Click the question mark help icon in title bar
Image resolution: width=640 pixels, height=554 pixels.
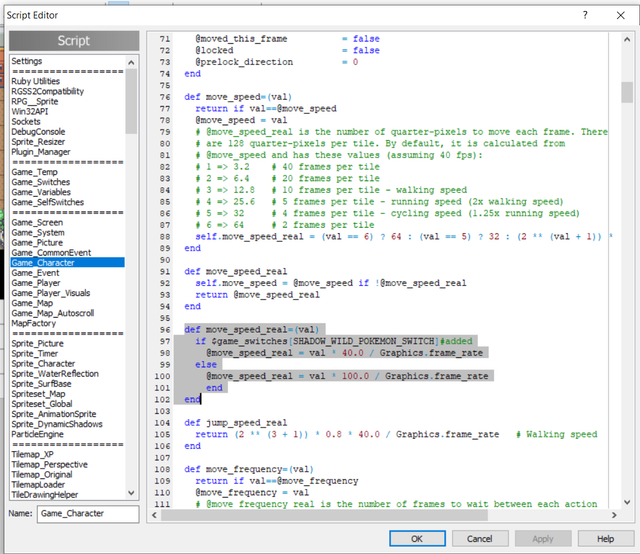pyautogui.click(x=585, y=15)
